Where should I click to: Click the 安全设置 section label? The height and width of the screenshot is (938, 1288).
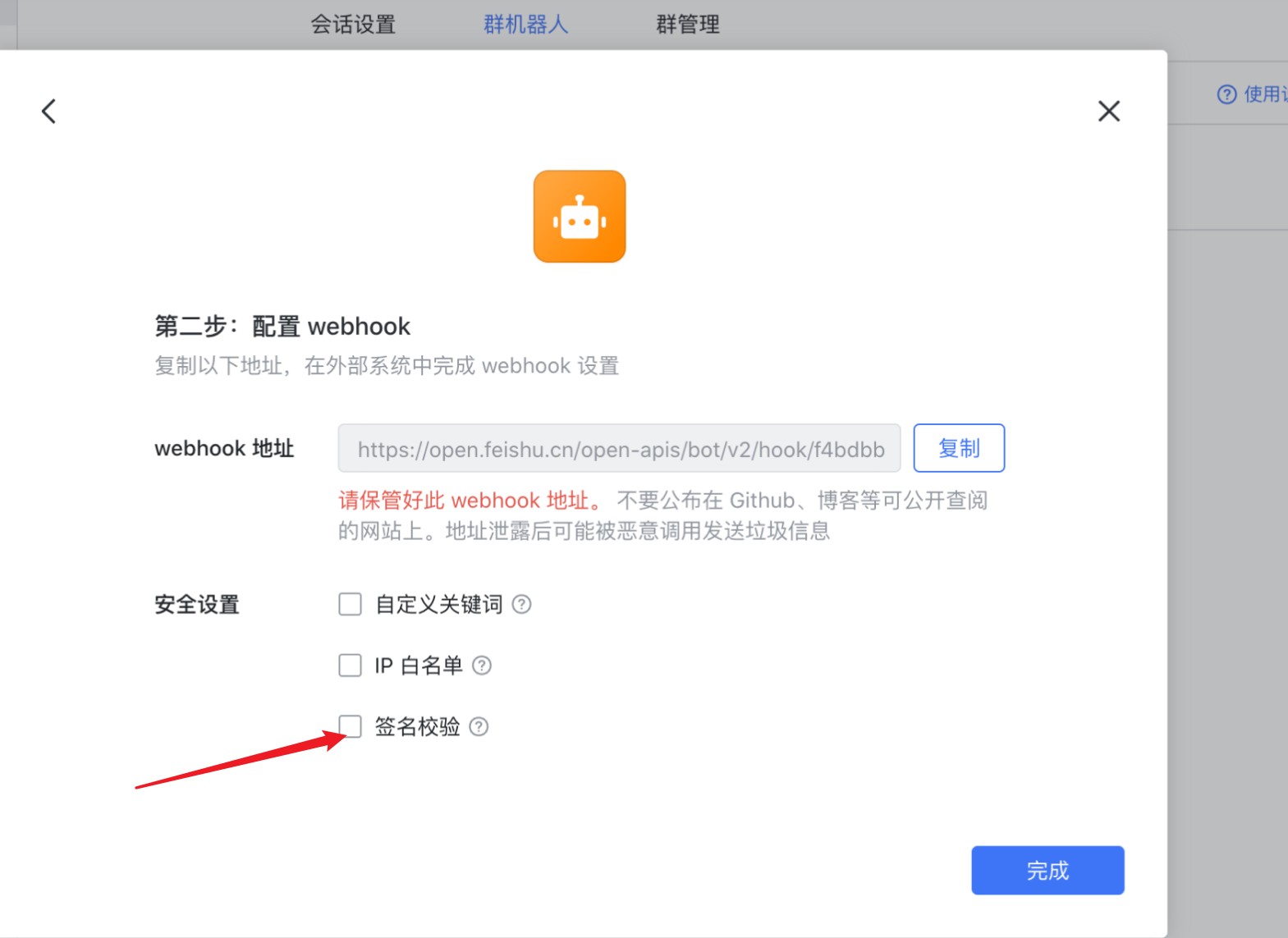[x=197, y=605]
